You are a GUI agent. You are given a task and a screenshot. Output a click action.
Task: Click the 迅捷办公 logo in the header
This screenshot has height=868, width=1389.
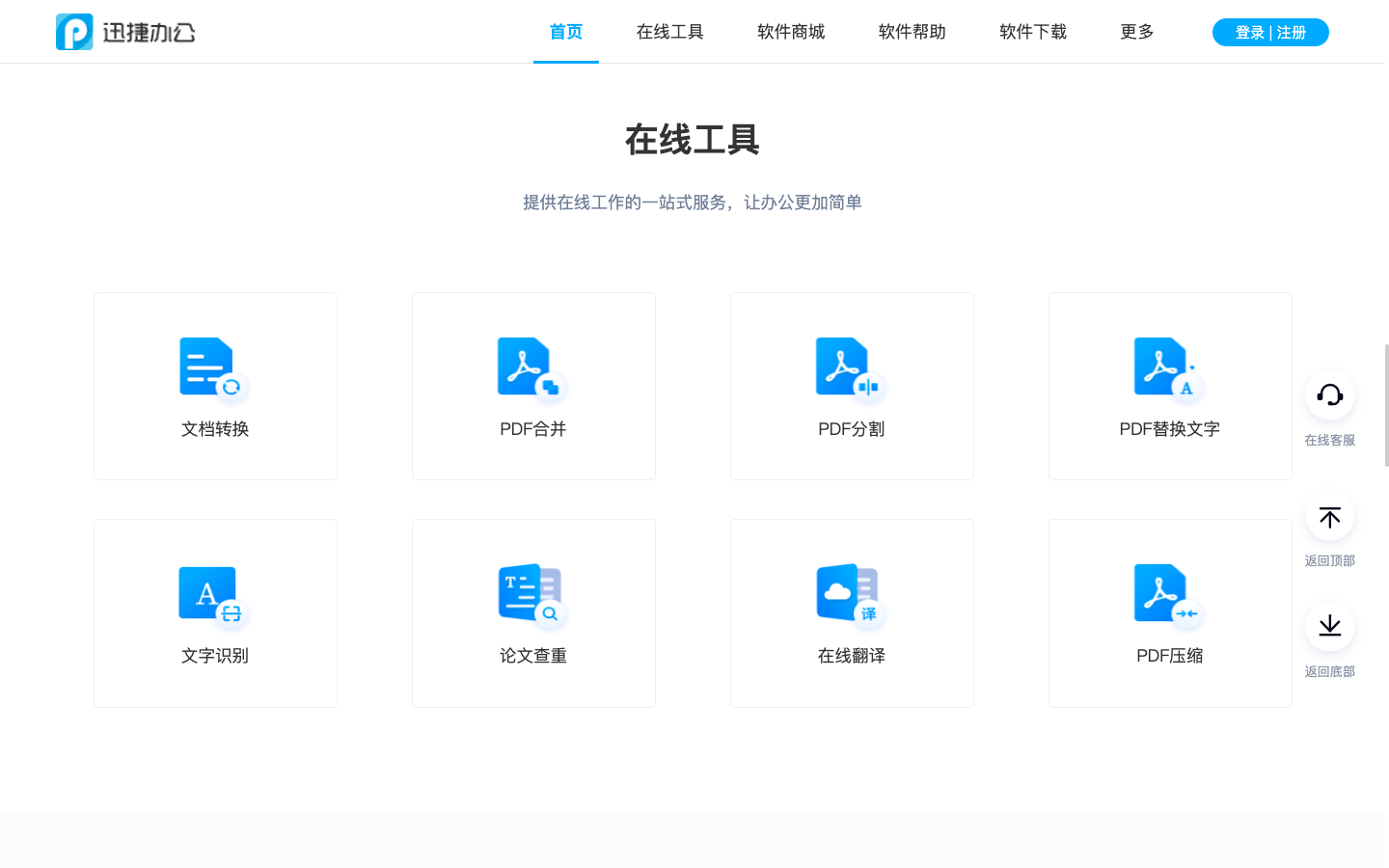click(x=124, y=31)
